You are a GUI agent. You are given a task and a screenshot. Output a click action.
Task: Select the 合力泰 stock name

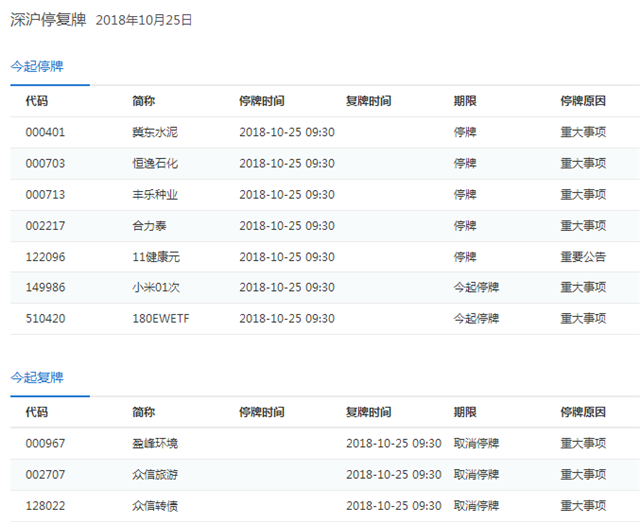pyautogui.click(x=149, y=226)
